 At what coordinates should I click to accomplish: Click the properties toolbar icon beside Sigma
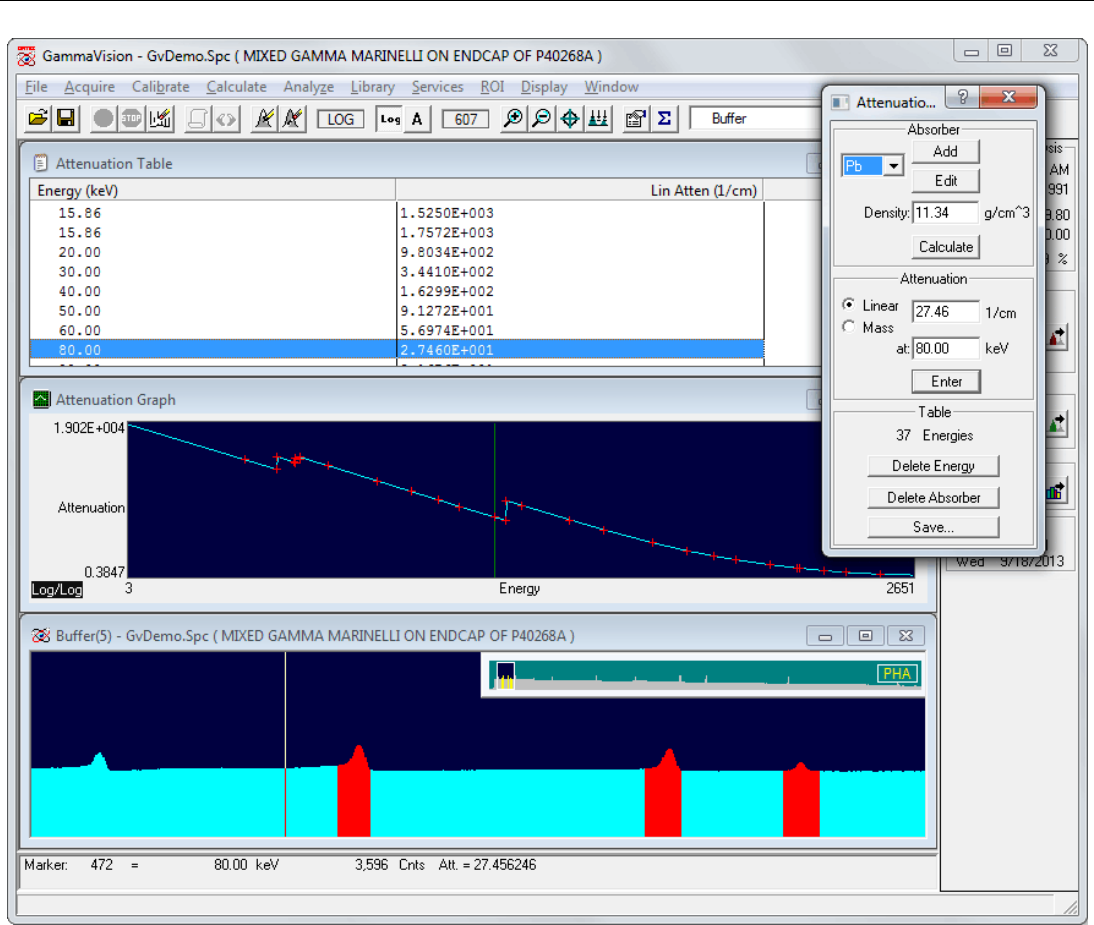(635, 119)
